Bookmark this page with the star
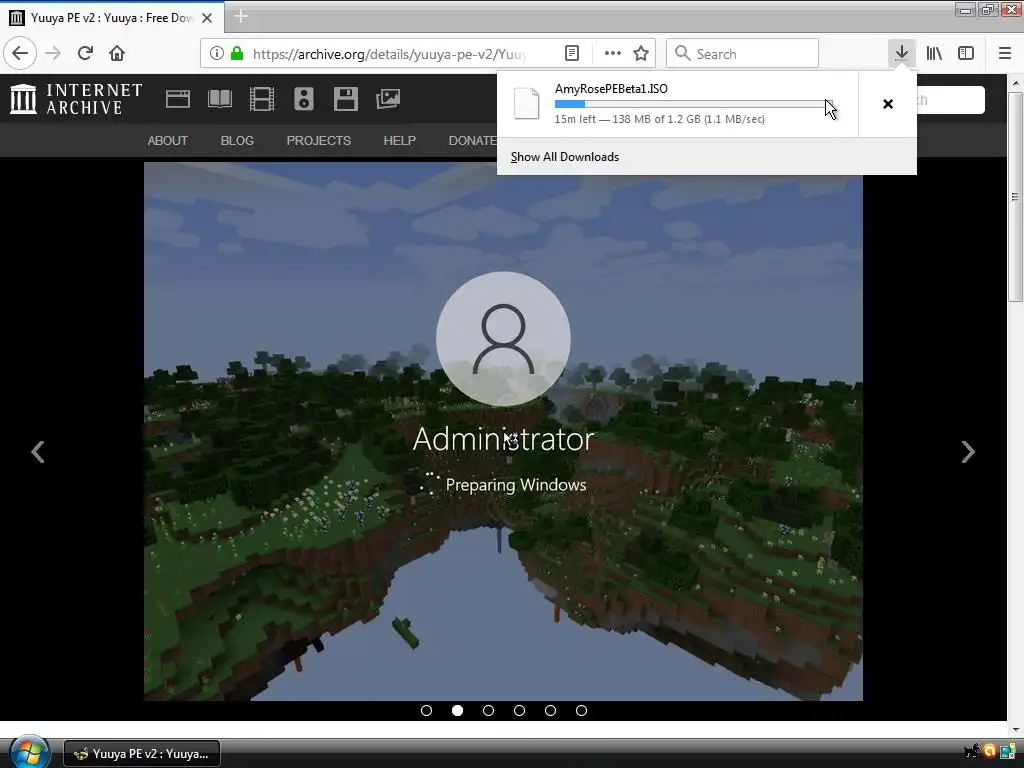Viewport: 1024px width, 768px height. (x=641, y=53)
